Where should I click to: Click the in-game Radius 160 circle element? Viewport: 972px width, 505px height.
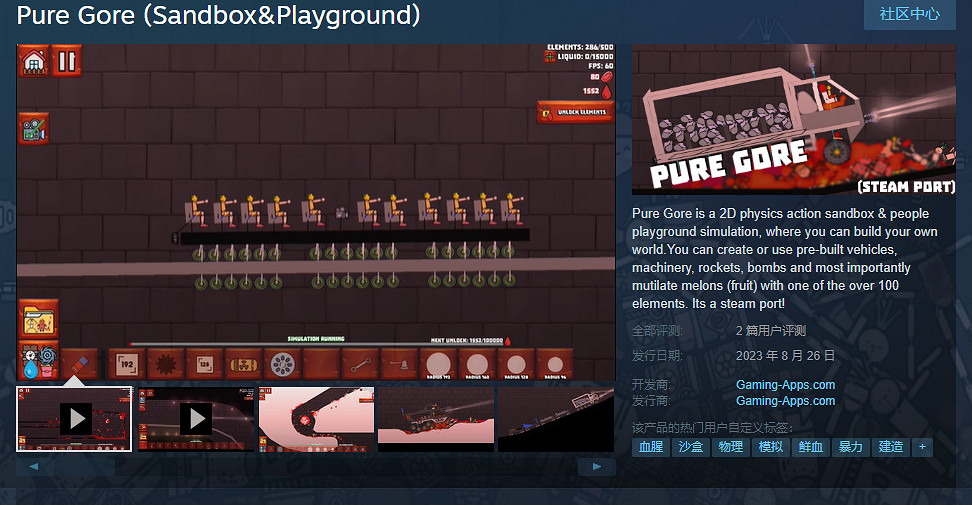477,364
